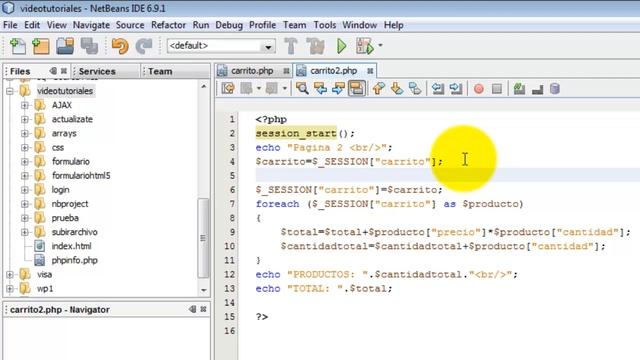The height and width of the screenshot is (360, 640).
Task: Jump to Previous Bookmark icon
Action: coord(378,89)
